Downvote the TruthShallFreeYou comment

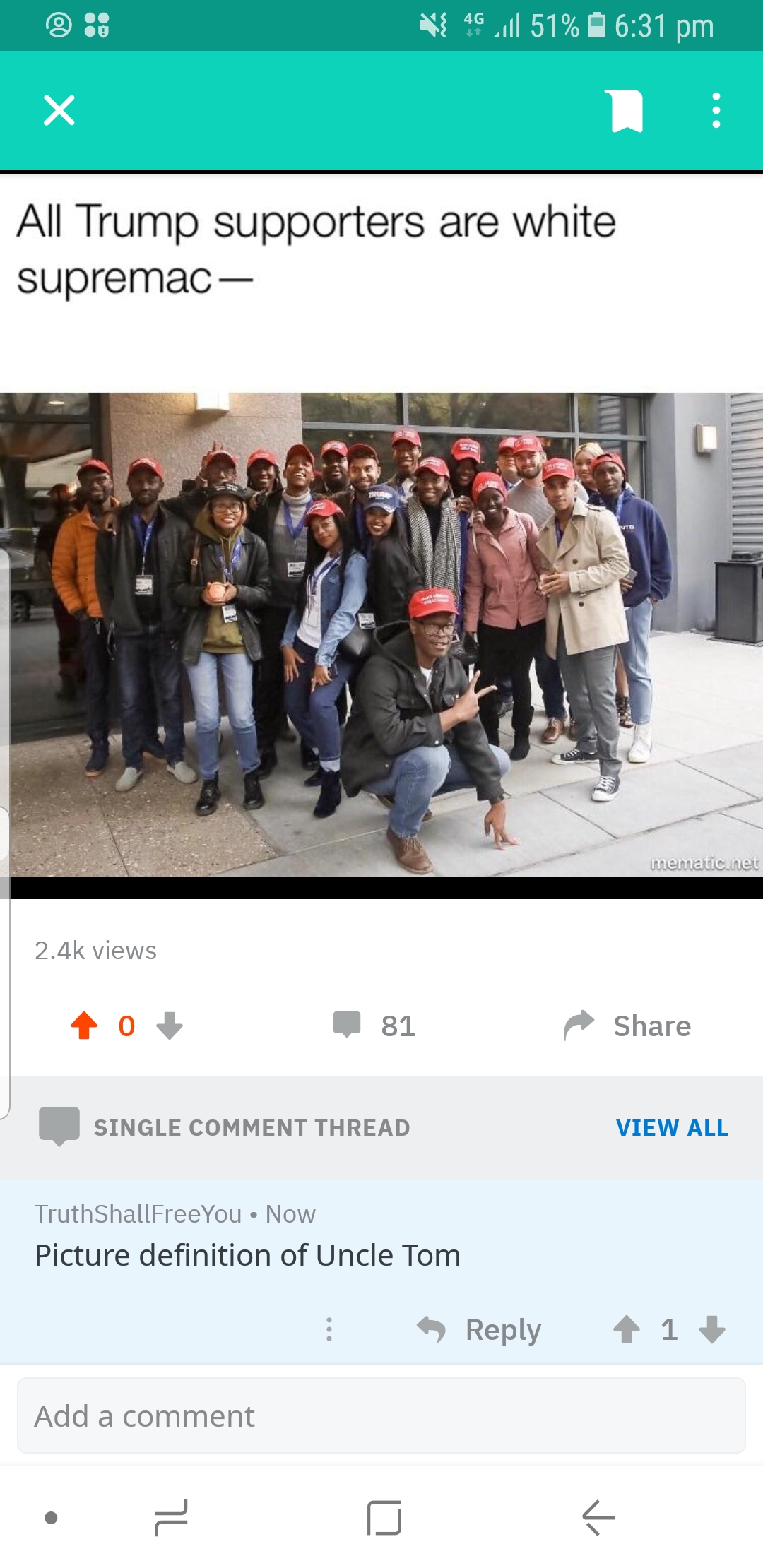[712, 1329]
